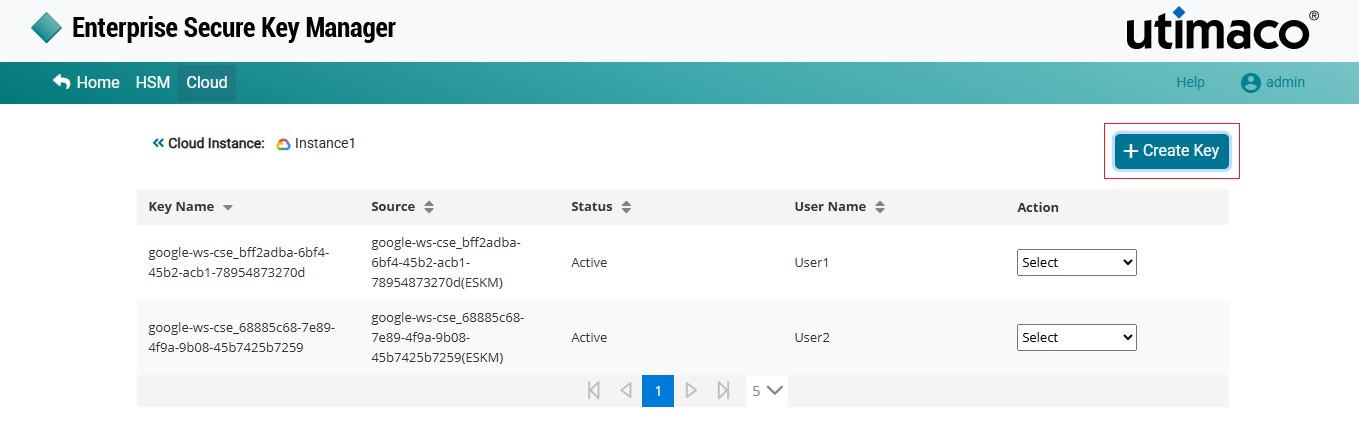Sort by Key Name arrow icon

(228, 208)
